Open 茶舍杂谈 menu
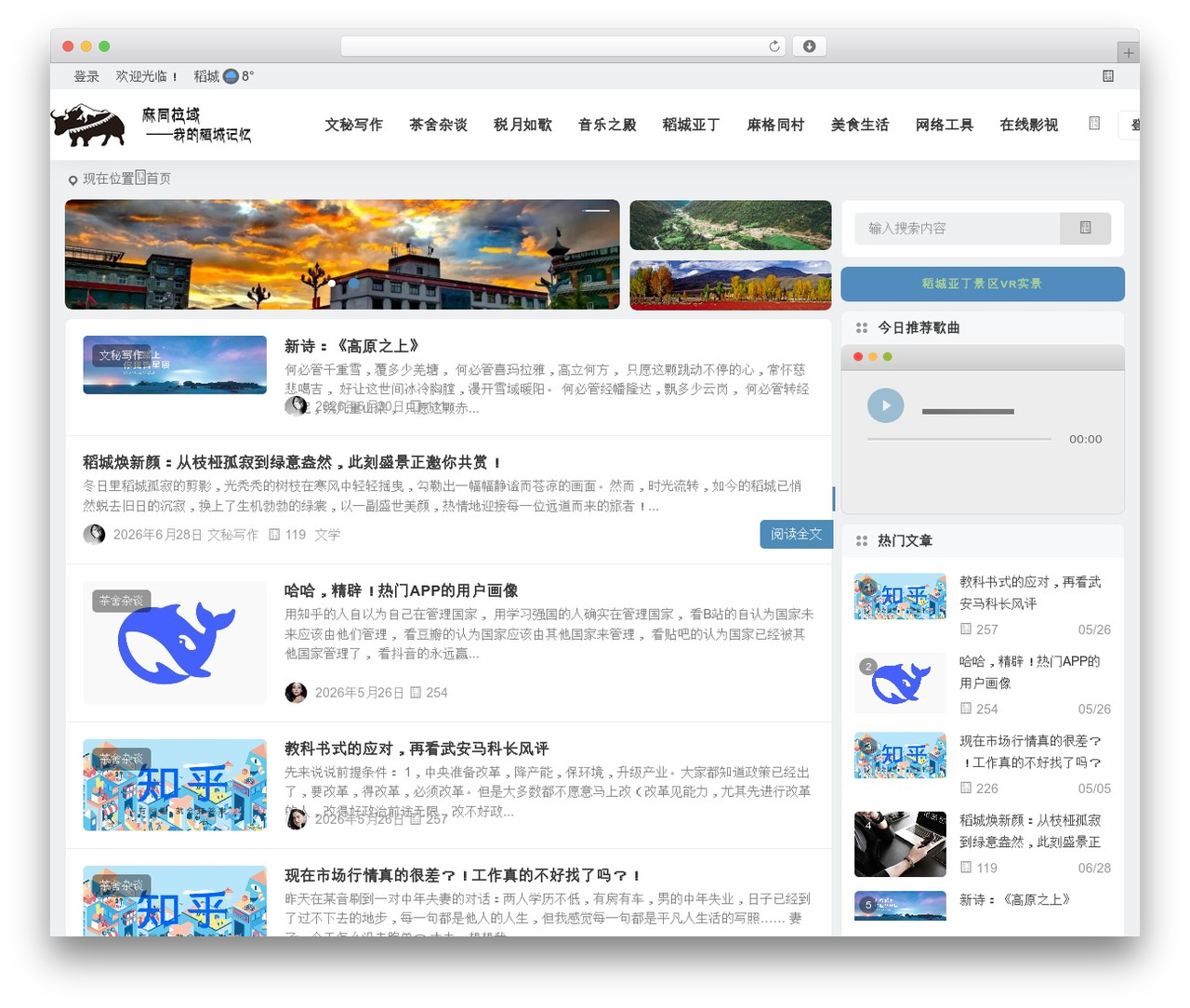 tap(438, 125)
